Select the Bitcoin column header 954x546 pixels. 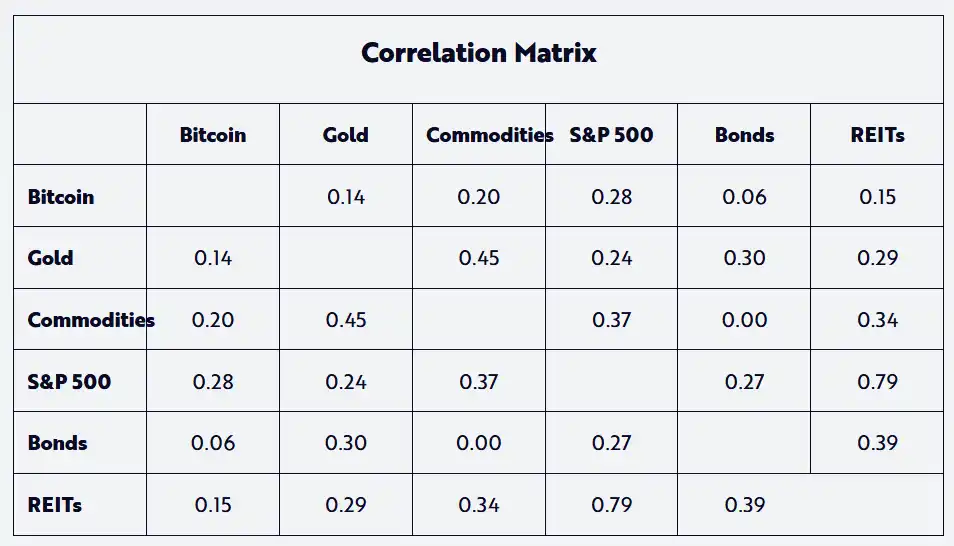coord(213,135)
